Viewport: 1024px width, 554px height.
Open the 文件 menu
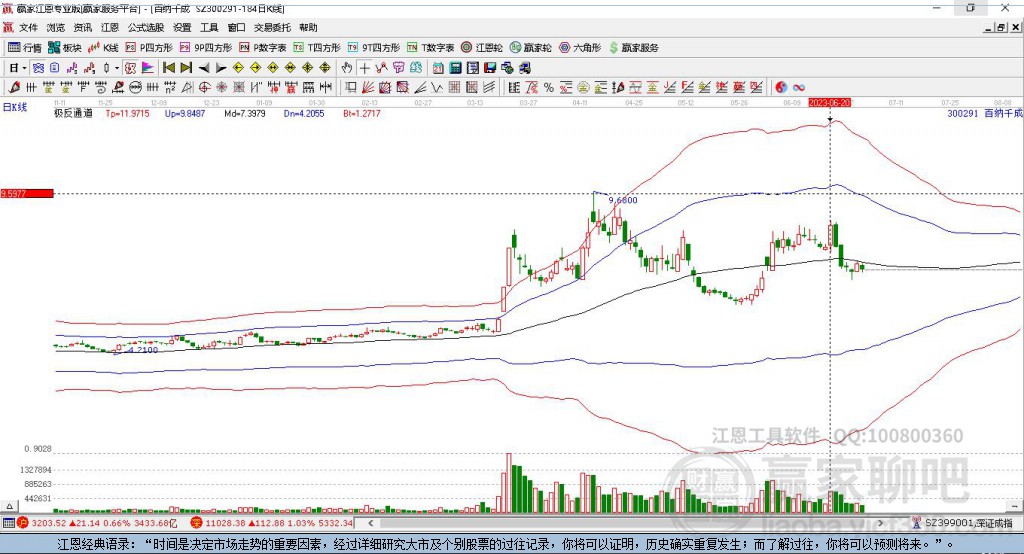point(28,27)
